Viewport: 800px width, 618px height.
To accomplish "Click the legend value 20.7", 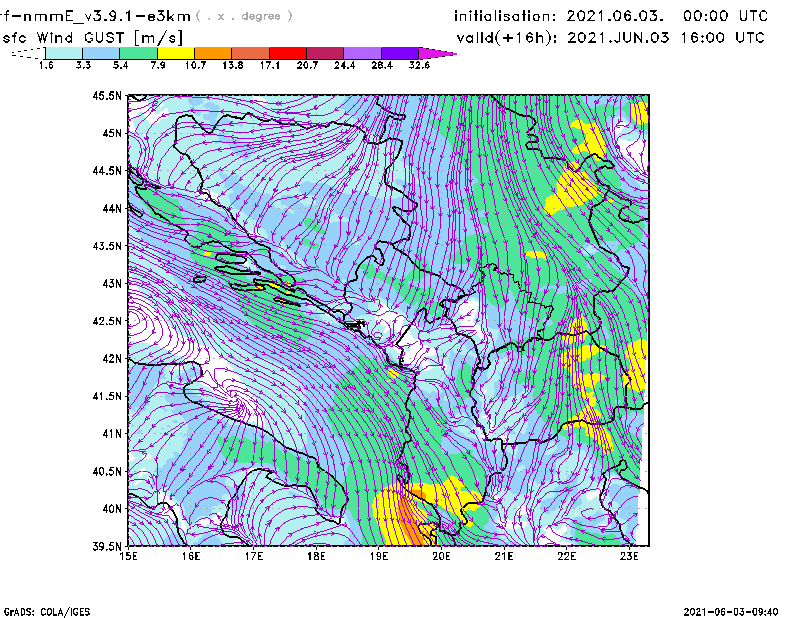I will (307, 65).
